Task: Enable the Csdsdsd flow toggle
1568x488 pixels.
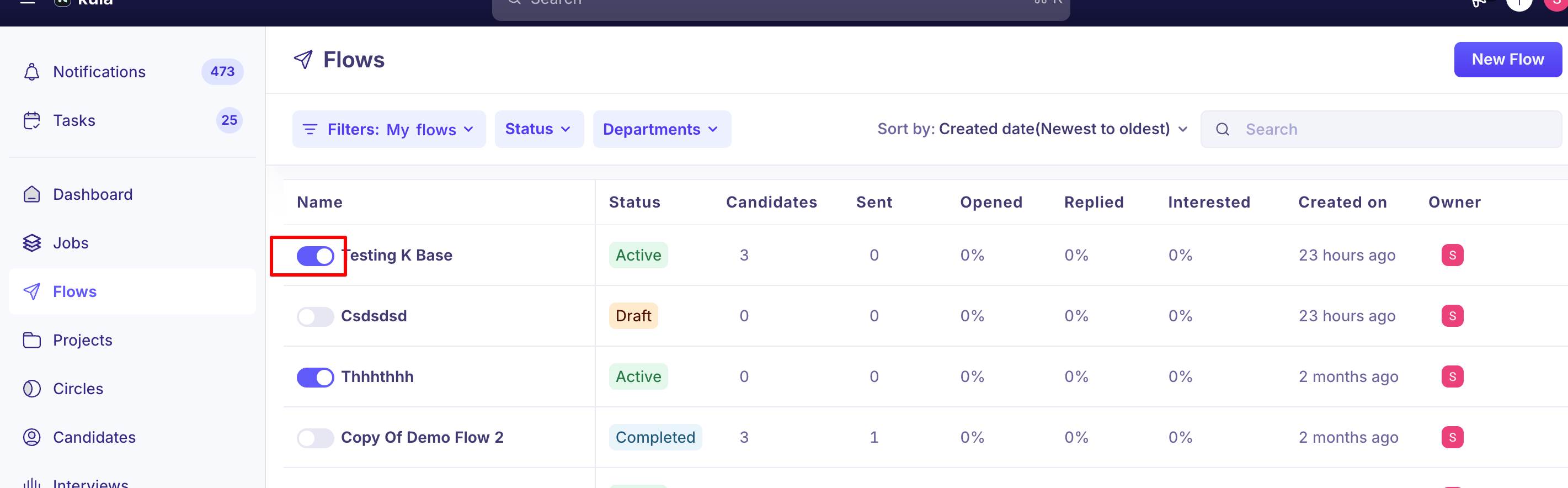Action: (315, 317)
